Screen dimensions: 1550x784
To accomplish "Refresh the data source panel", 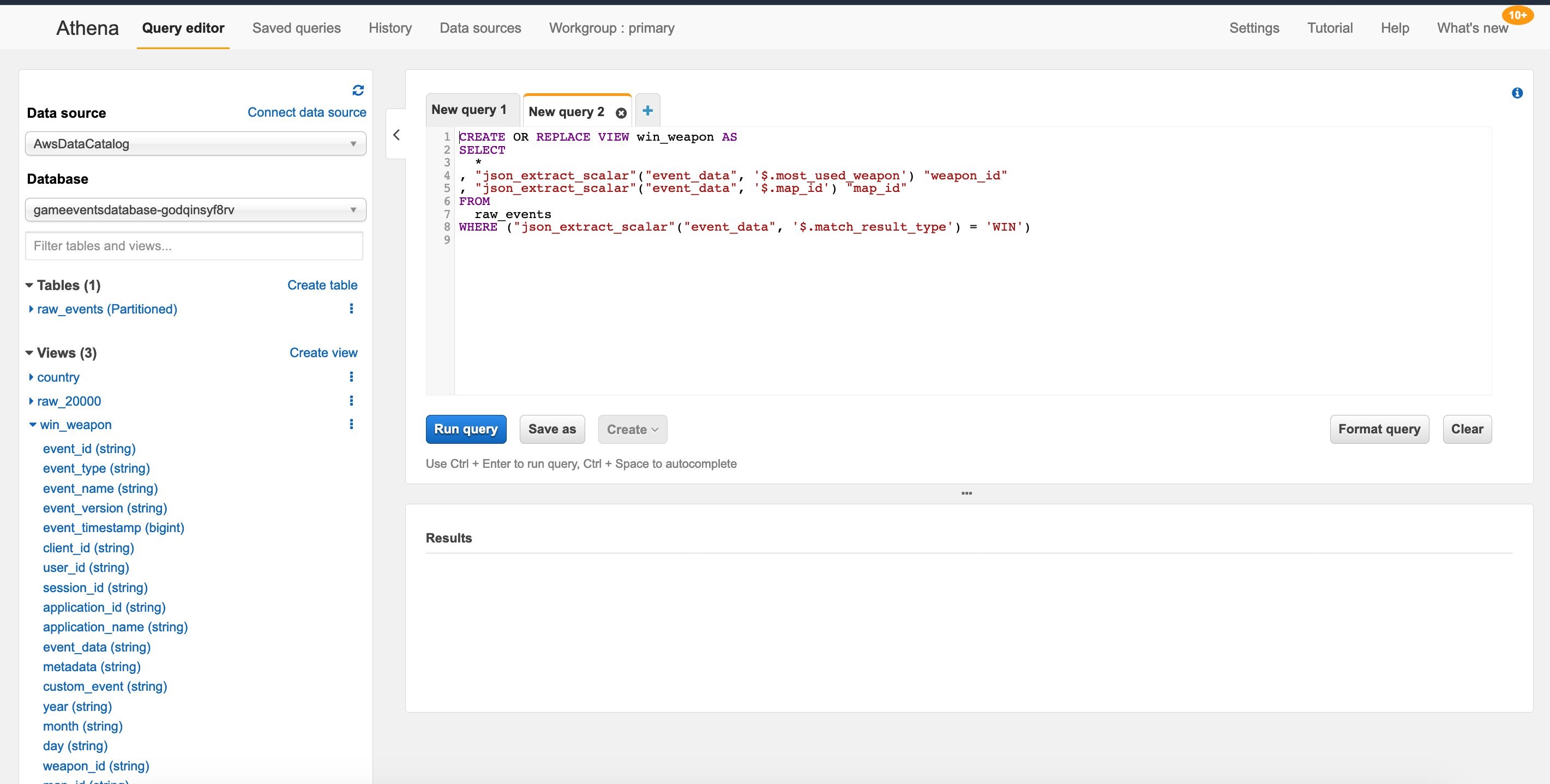I will (358, 91).
